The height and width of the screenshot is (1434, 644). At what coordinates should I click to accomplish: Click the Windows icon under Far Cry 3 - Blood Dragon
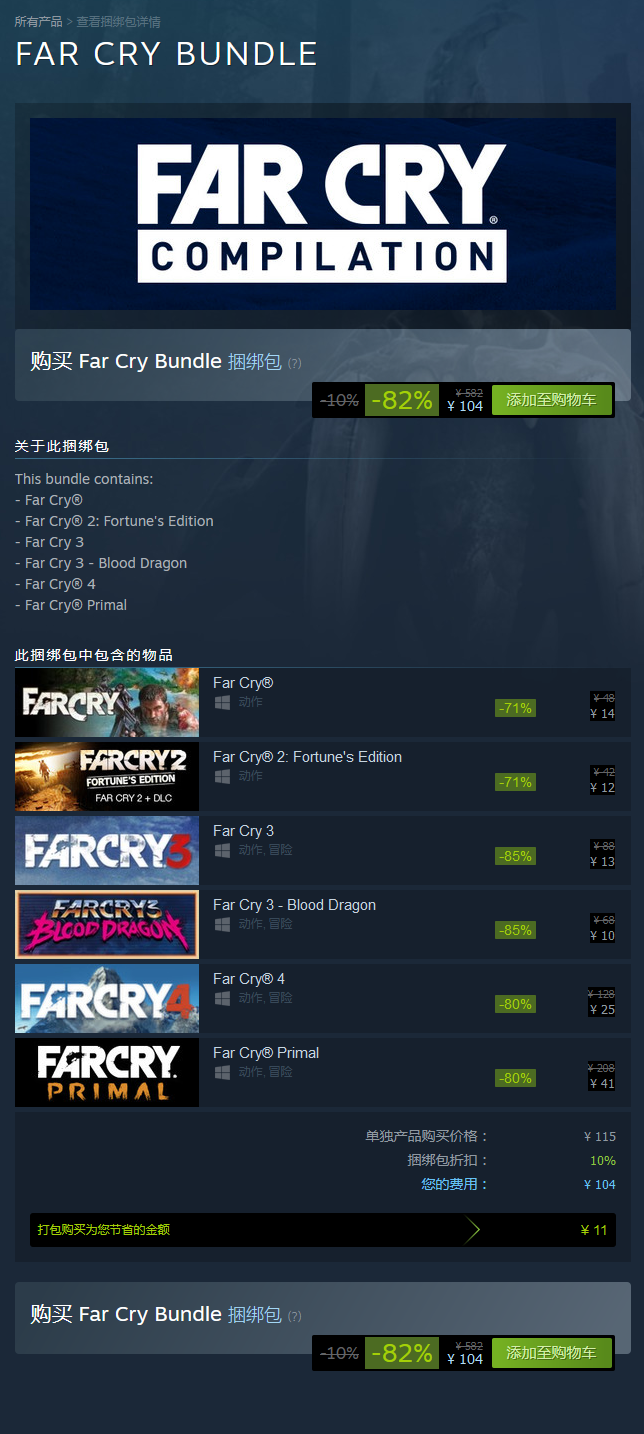[x=222, y=924]
